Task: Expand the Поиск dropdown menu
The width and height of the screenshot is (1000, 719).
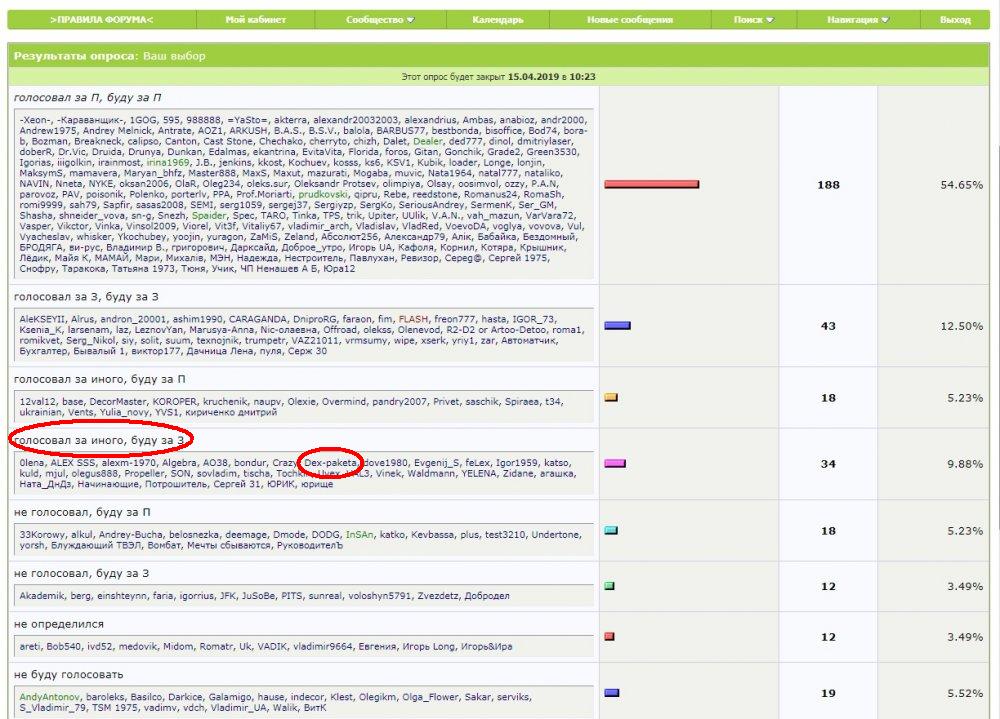Action: (x=753, y=20)
